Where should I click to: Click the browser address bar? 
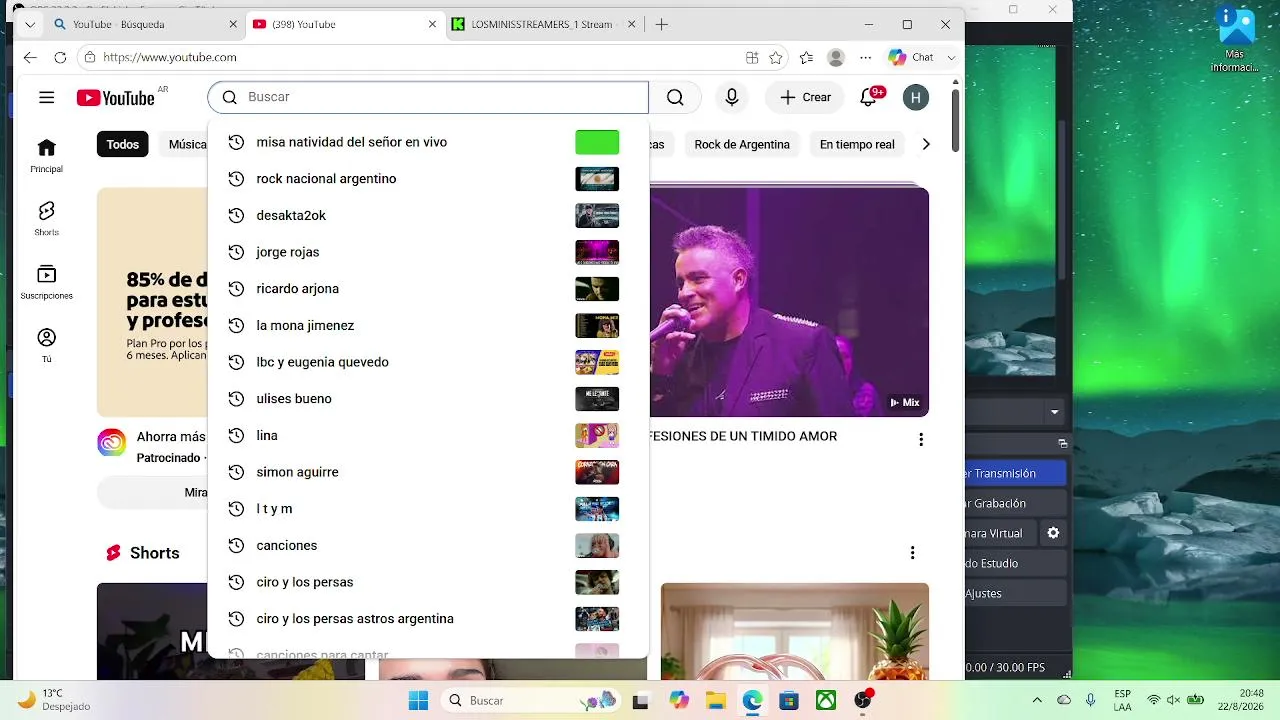coord(420,57)
